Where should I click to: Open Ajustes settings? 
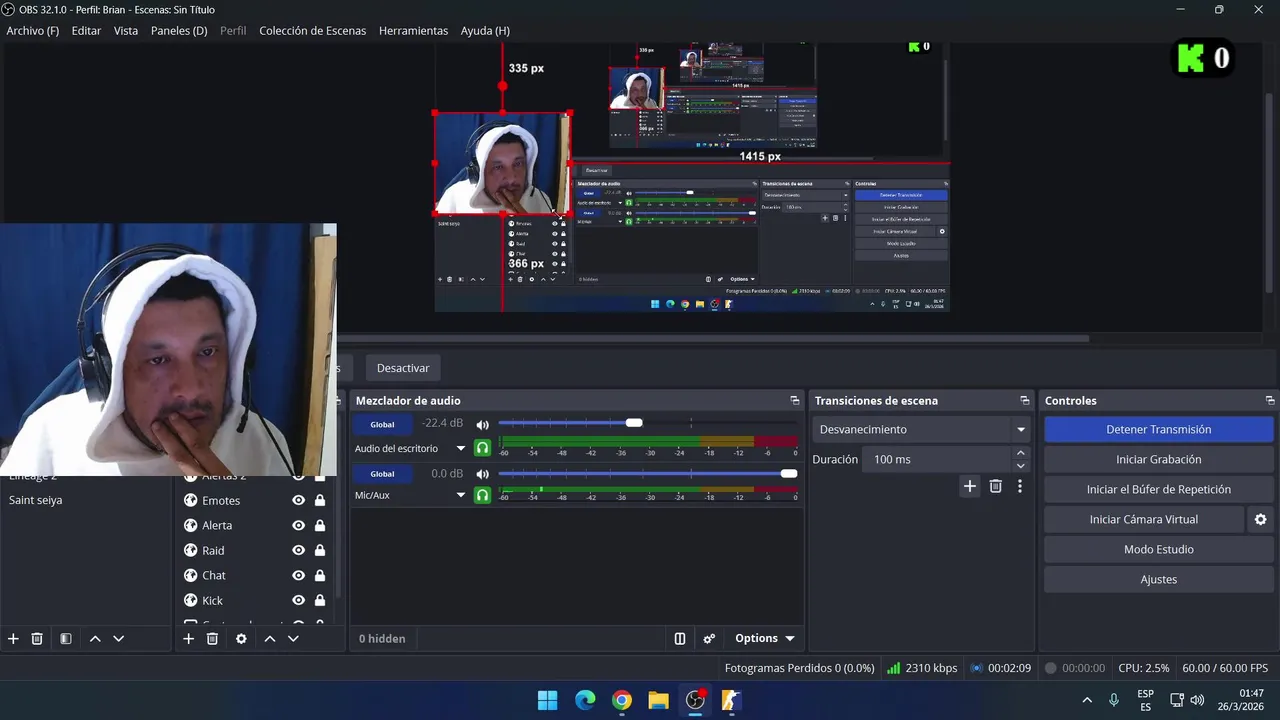[1159, 579]
